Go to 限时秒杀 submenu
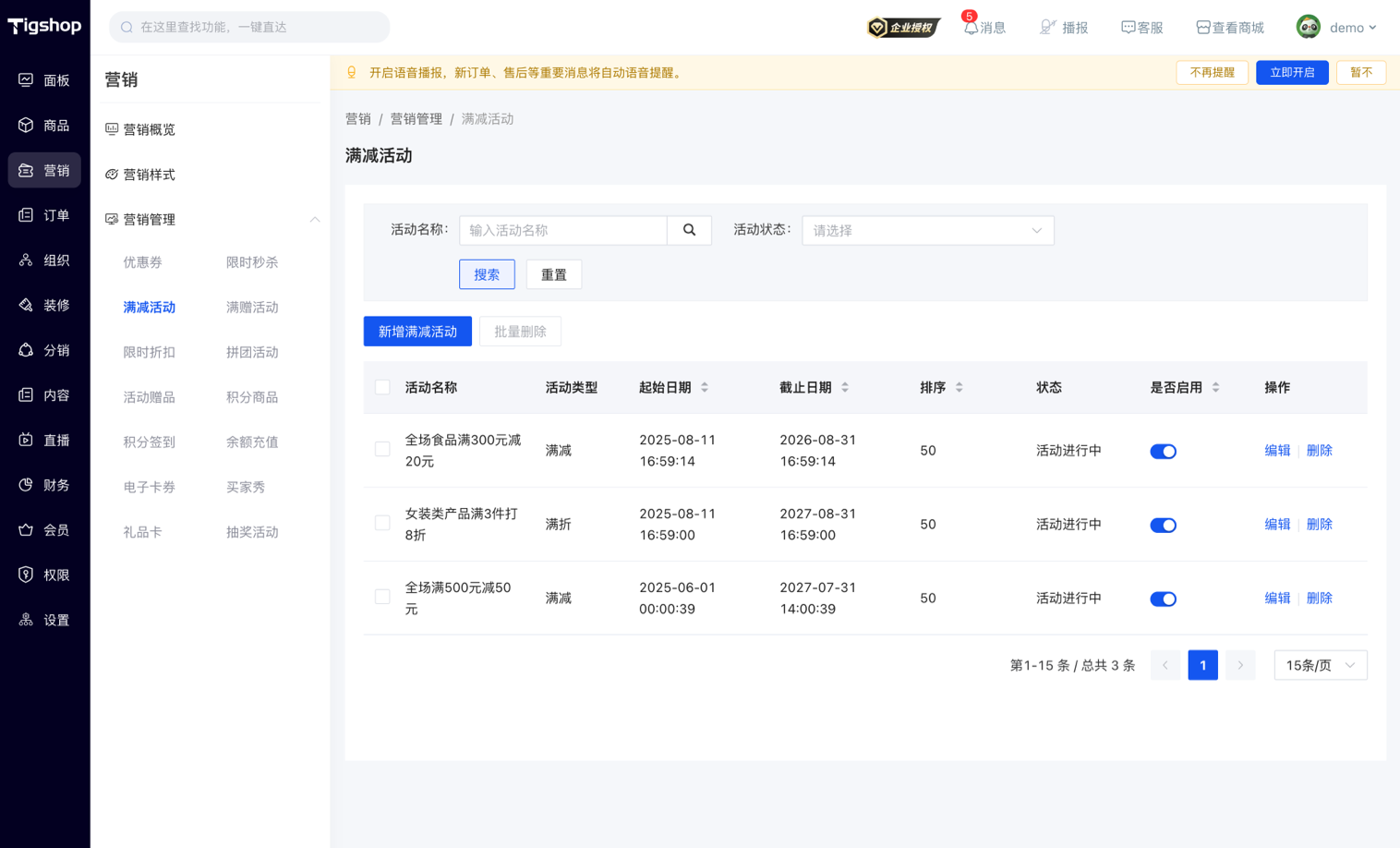This screenshot has width=1400, height=848. [x=252, y=262]
